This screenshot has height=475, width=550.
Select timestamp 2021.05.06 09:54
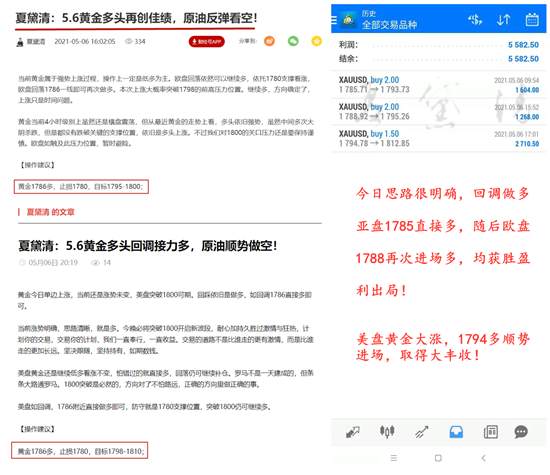pos(516,80)
